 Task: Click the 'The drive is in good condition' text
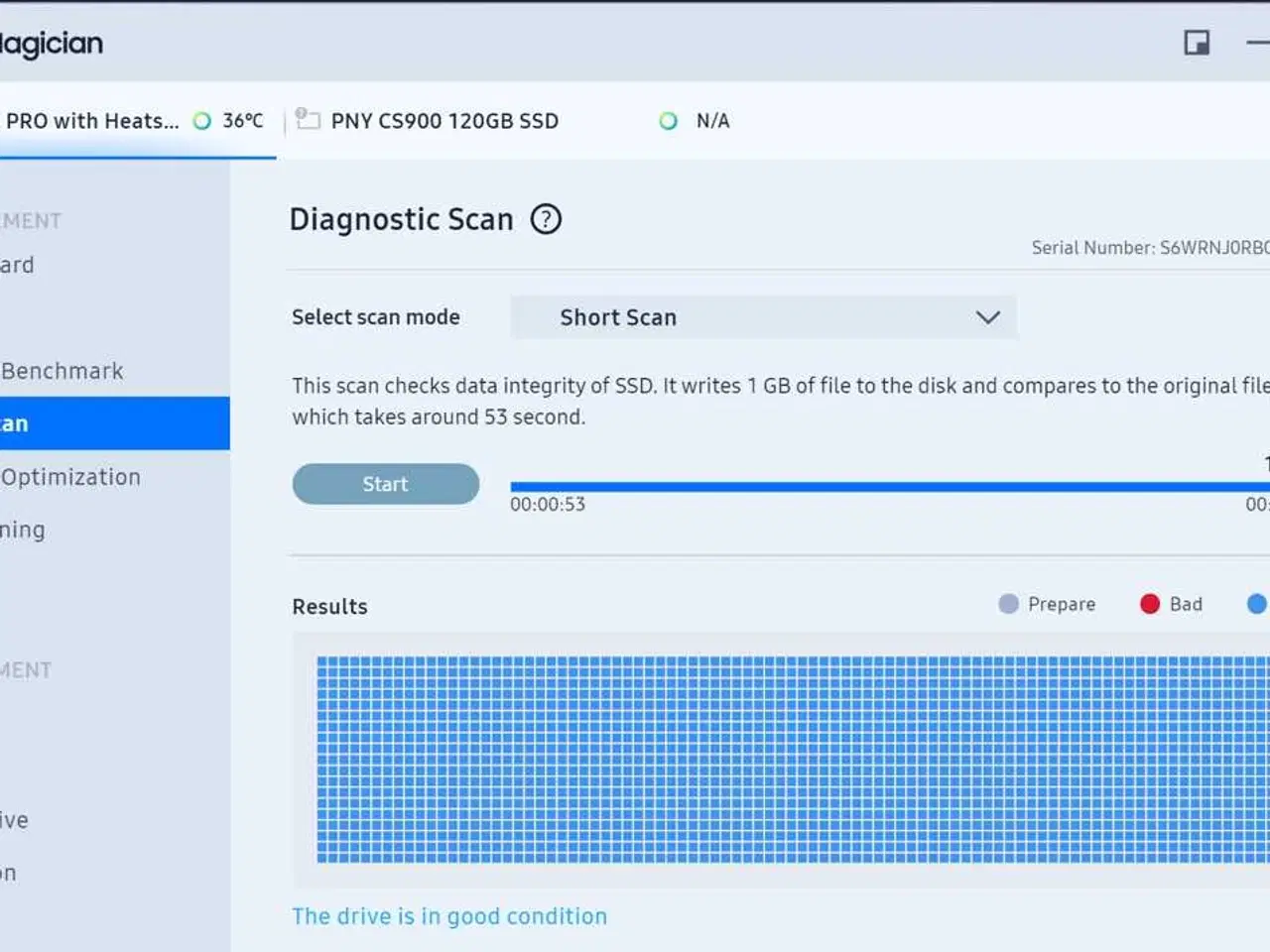pos(448,916)
